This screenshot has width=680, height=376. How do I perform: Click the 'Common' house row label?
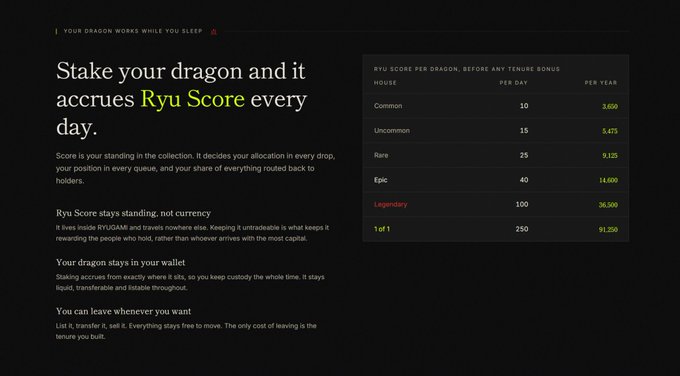388,106
